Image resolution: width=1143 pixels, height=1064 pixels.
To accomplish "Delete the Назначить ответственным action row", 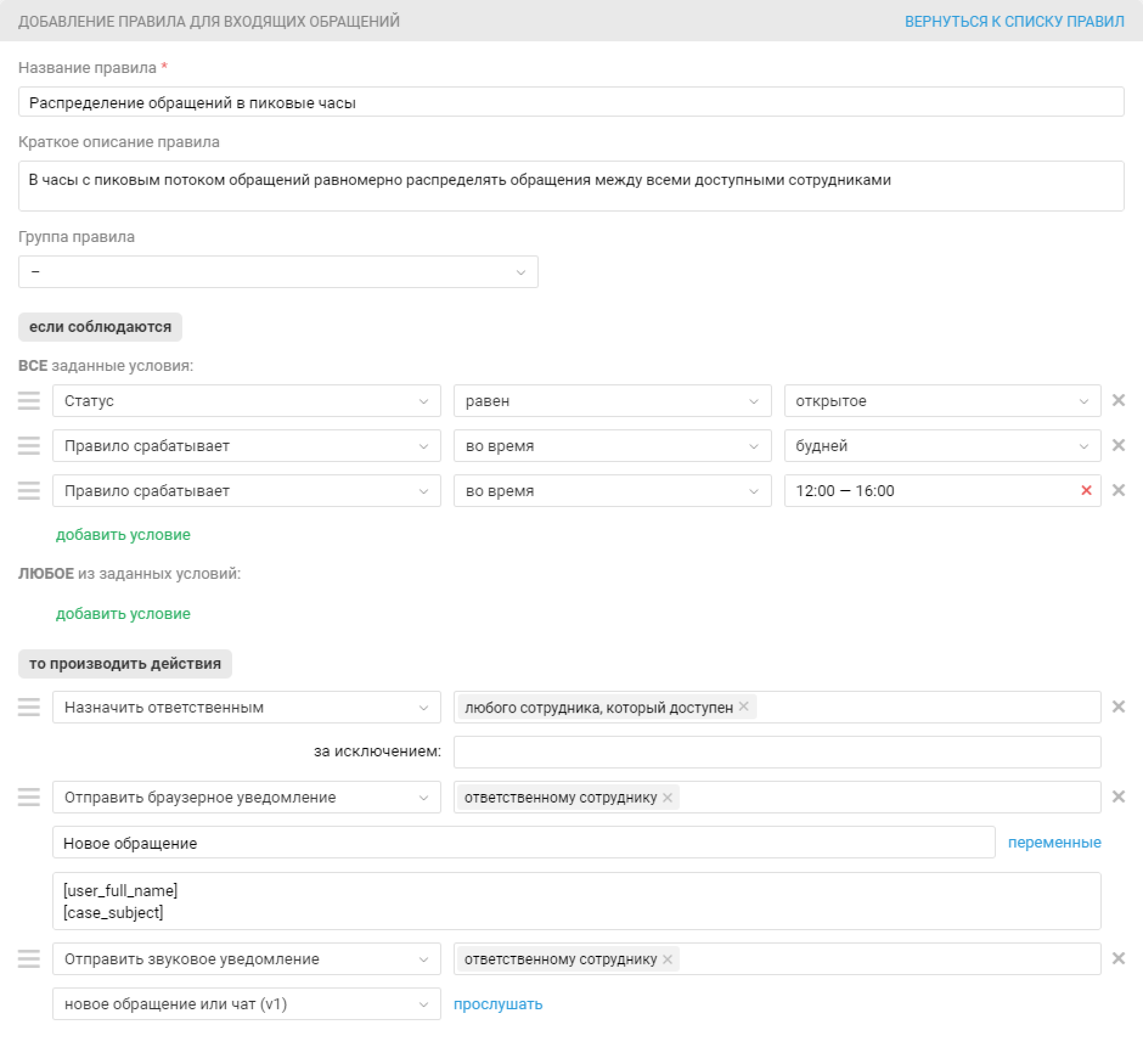I will point(1118,706).
